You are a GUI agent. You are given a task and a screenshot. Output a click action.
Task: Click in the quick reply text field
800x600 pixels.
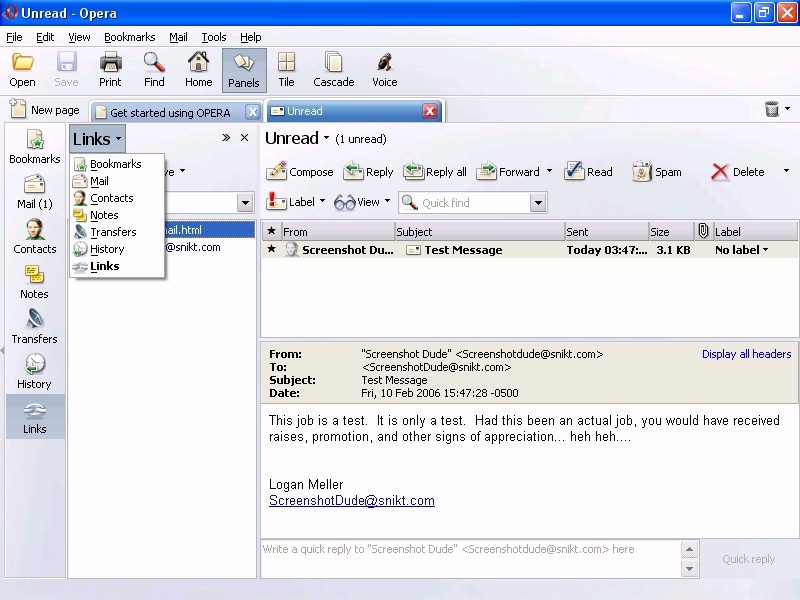coord(470,559)
